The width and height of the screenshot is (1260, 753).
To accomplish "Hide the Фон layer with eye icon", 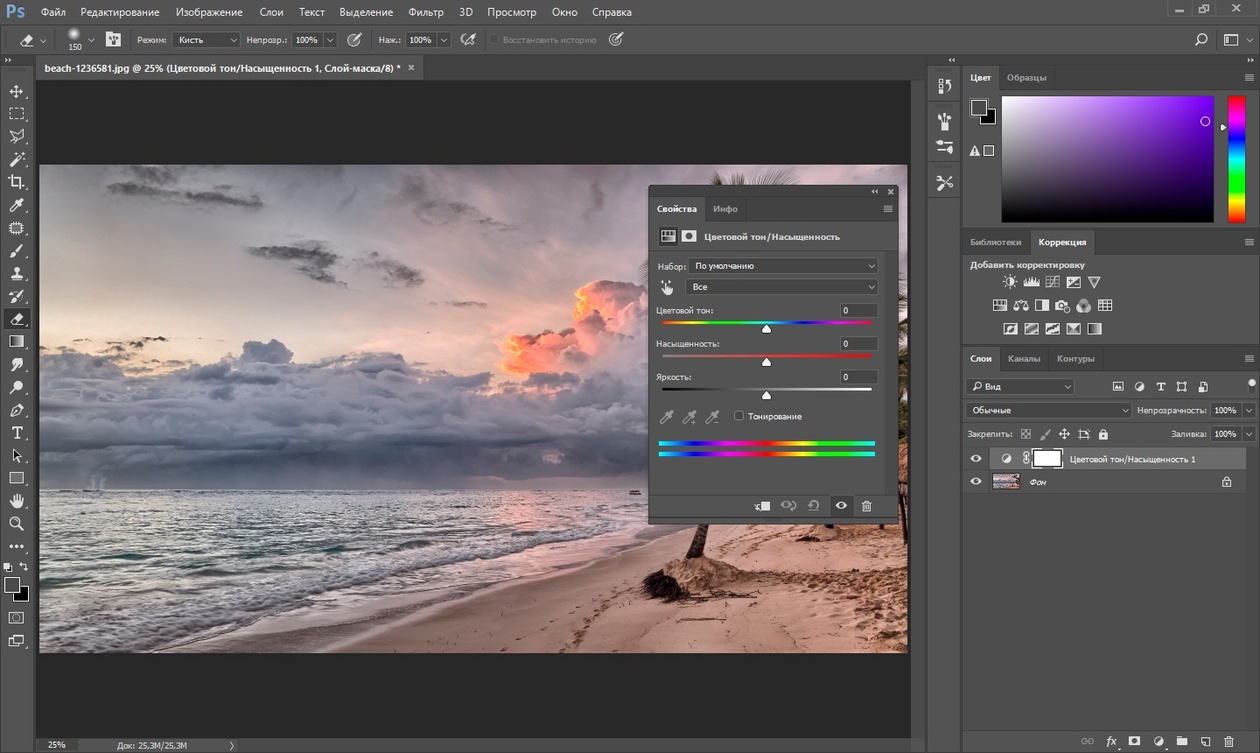I will pos(976,481).
